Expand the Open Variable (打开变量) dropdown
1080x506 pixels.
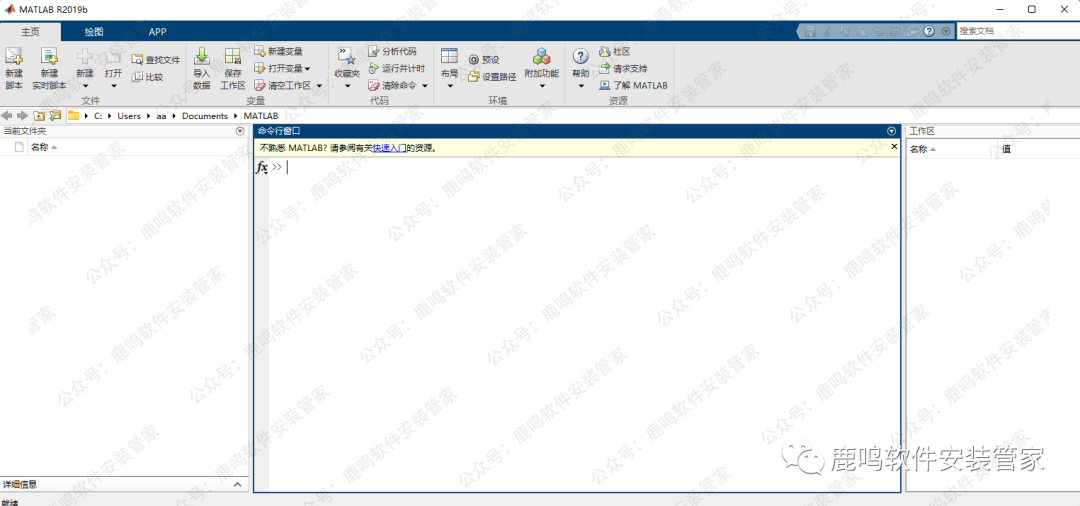point(307,68)
